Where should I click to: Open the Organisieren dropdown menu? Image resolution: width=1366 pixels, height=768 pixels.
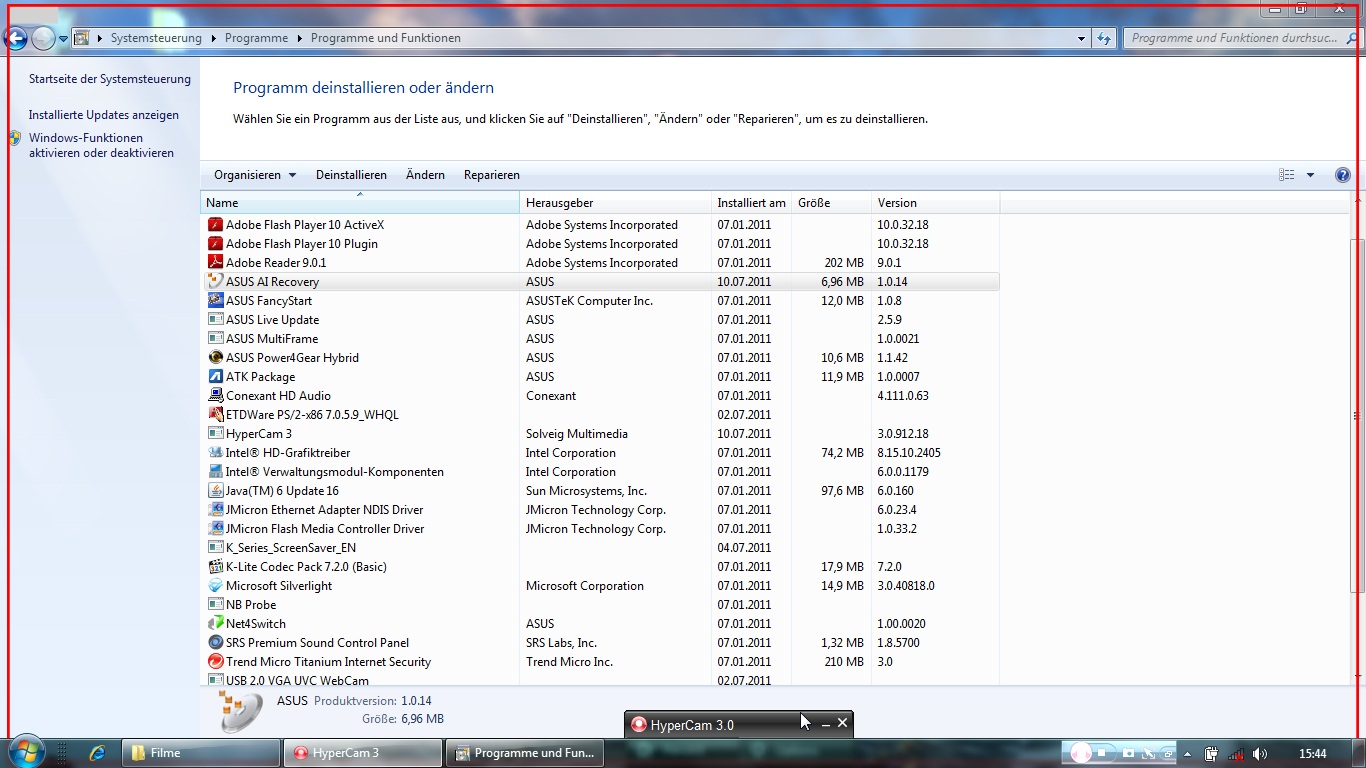pyautogui.click(x=255, y=175)
